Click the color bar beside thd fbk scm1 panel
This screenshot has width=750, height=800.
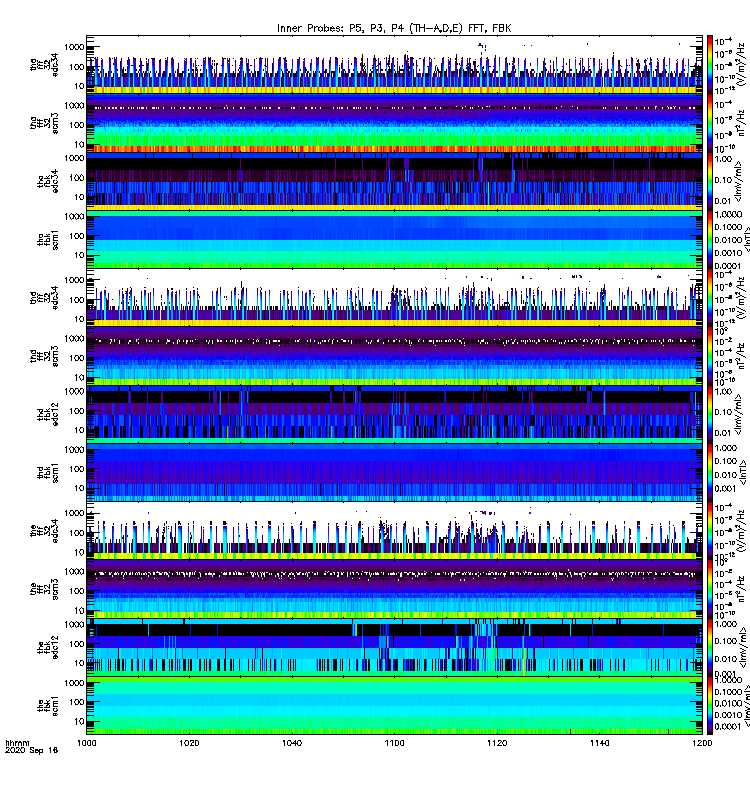click(x=710, y=472)
